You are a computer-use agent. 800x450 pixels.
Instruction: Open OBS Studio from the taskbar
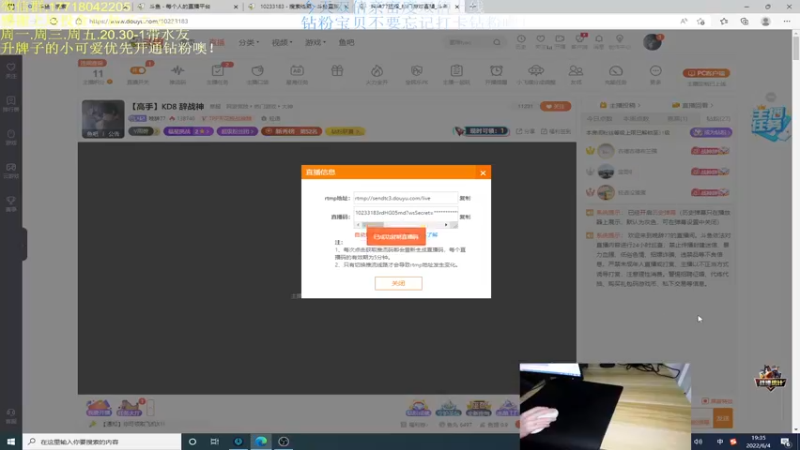(x=284, y=441)
